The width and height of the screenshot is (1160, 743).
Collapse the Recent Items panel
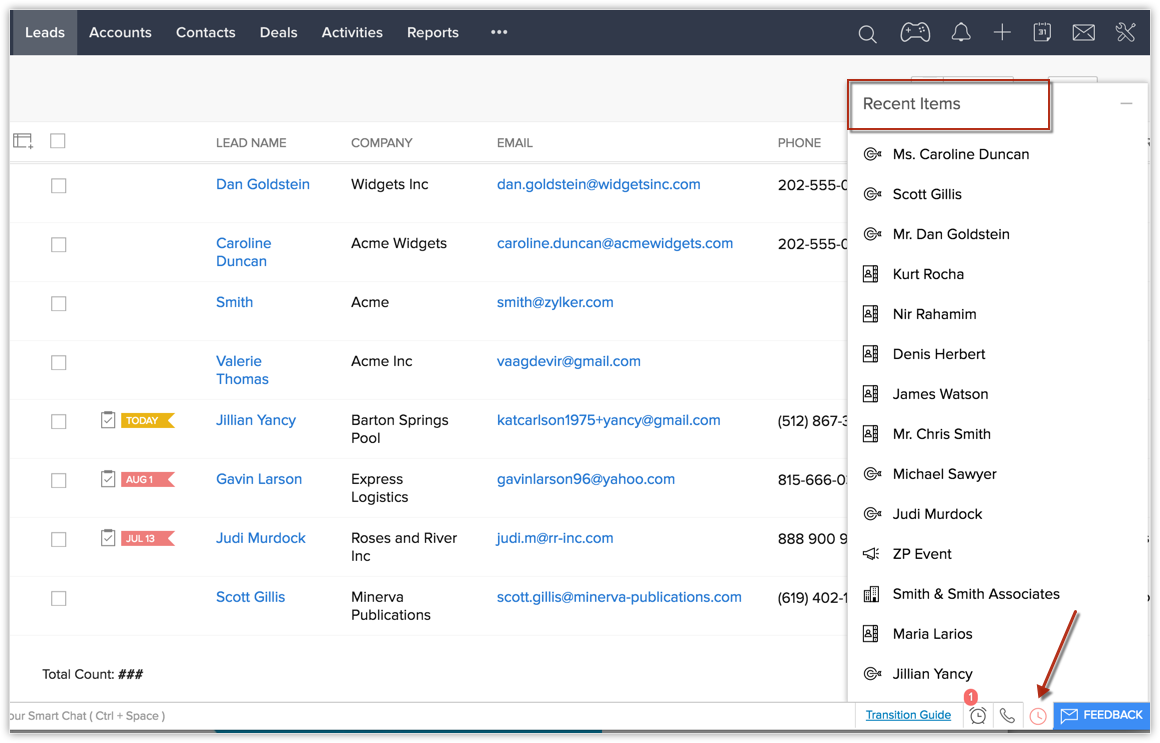tap(1126, 104)
